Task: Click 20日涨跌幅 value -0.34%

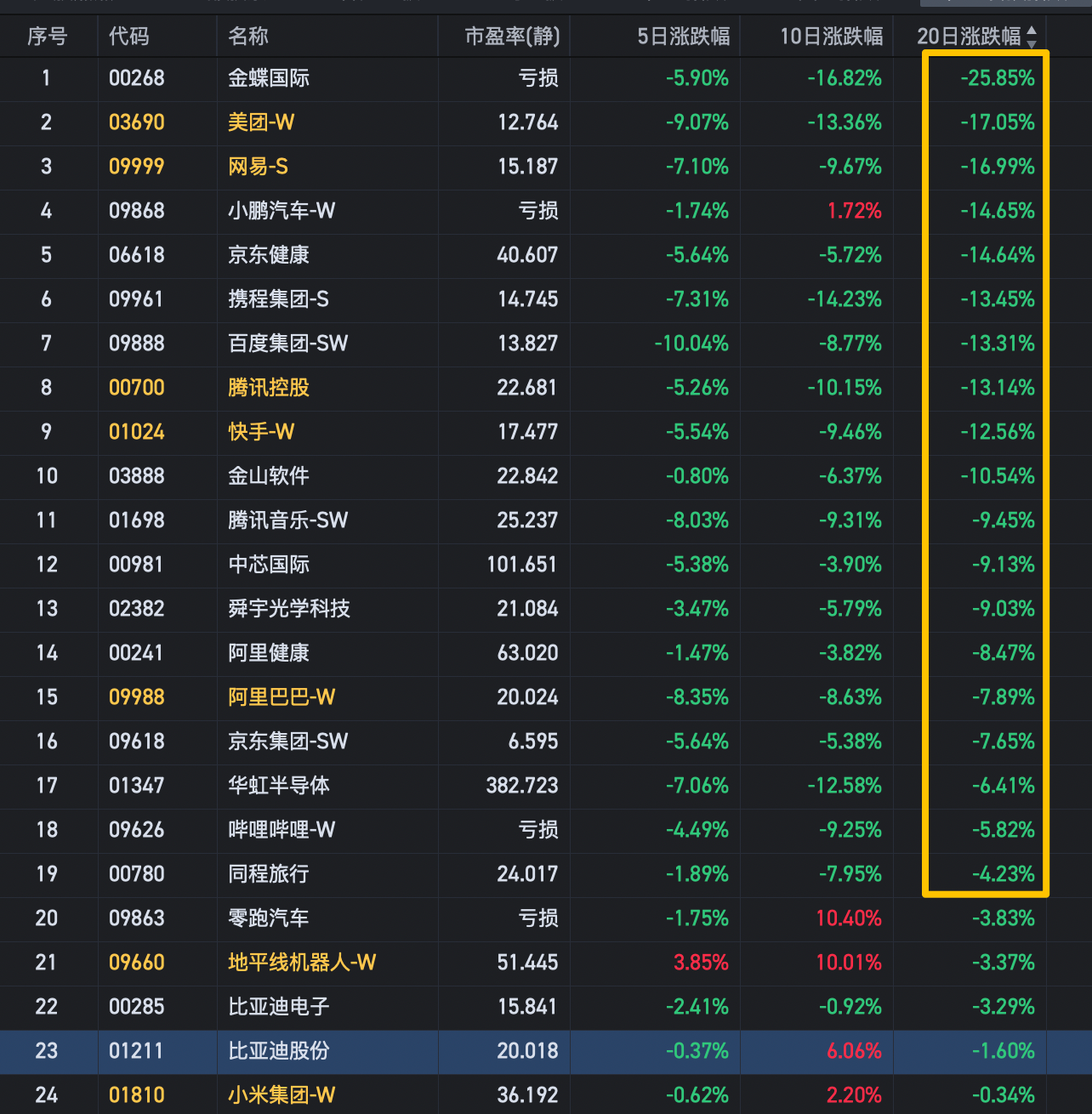Action: 1004,1095
